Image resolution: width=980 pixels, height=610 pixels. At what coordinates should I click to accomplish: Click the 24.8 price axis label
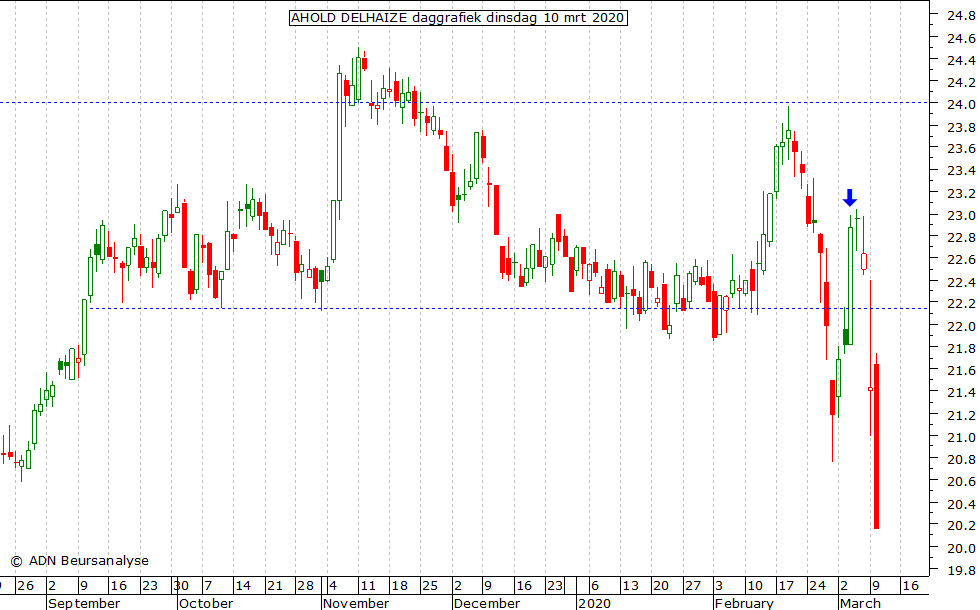(x=961, y=16)
